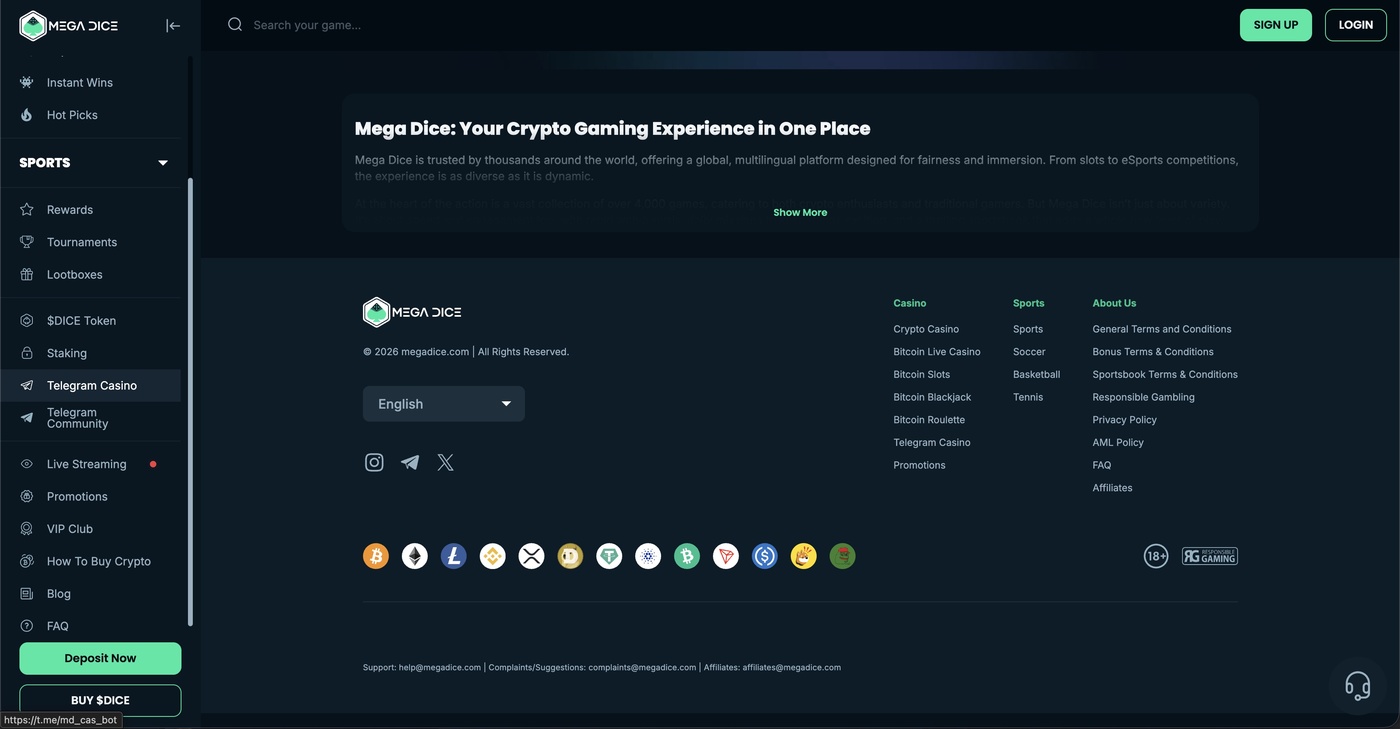This screenshot has width=1400, height=729.
Task: Open the X (Twitter) icon in footer
Action: [446, 462]
